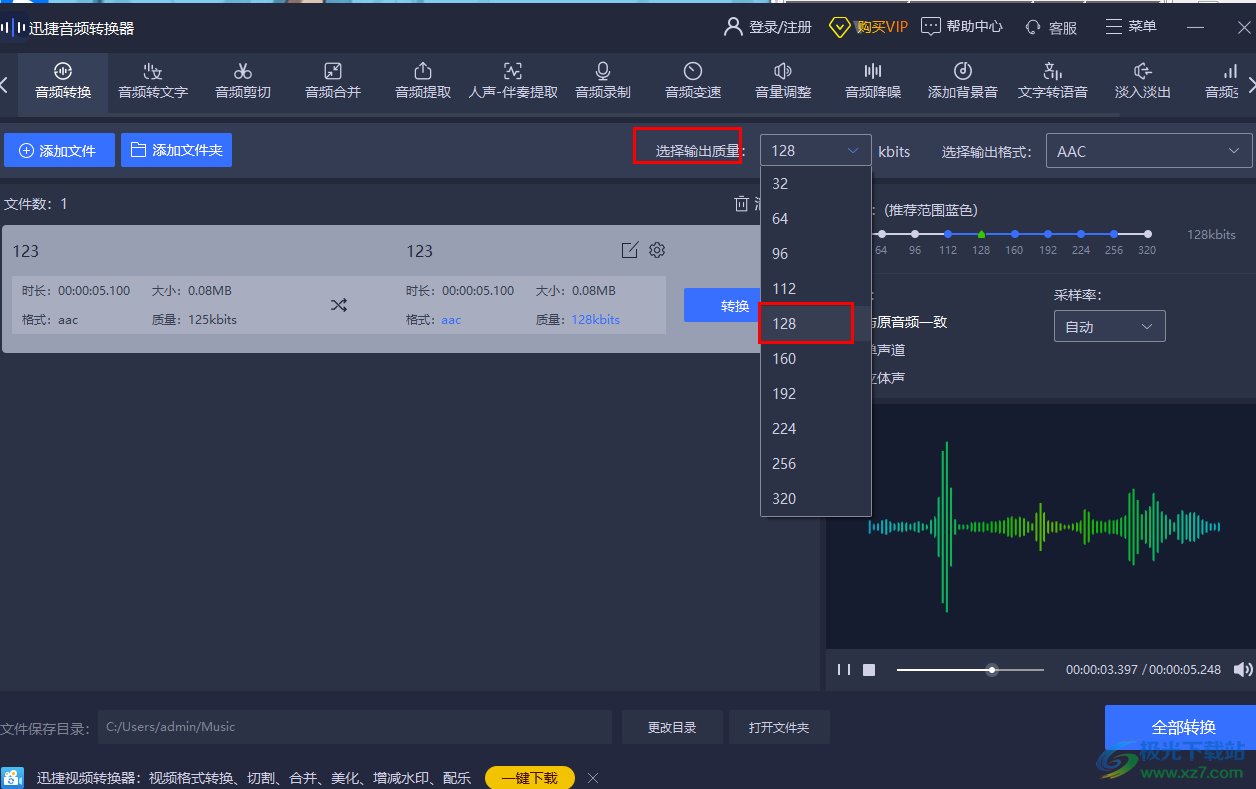Click the blue 128kbits output quality text

[x=596, y=320]
